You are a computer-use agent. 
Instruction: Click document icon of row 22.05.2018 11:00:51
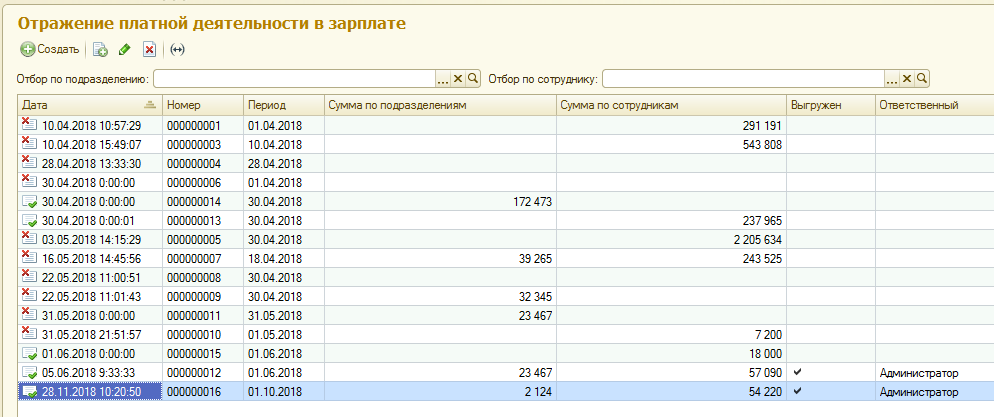click(29, 277)
